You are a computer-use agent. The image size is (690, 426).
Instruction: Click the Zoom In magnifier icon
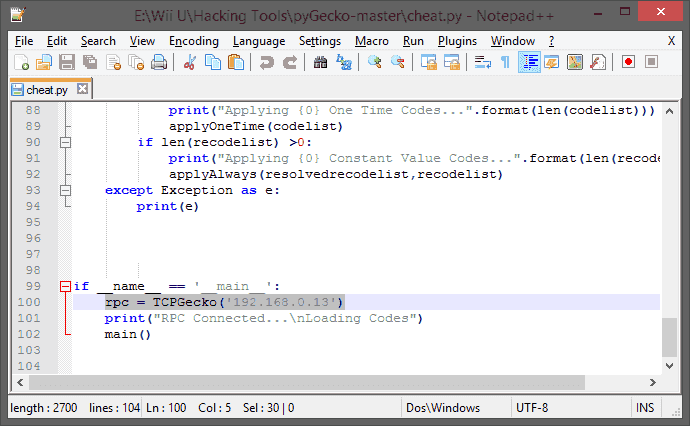coord(374,62)
